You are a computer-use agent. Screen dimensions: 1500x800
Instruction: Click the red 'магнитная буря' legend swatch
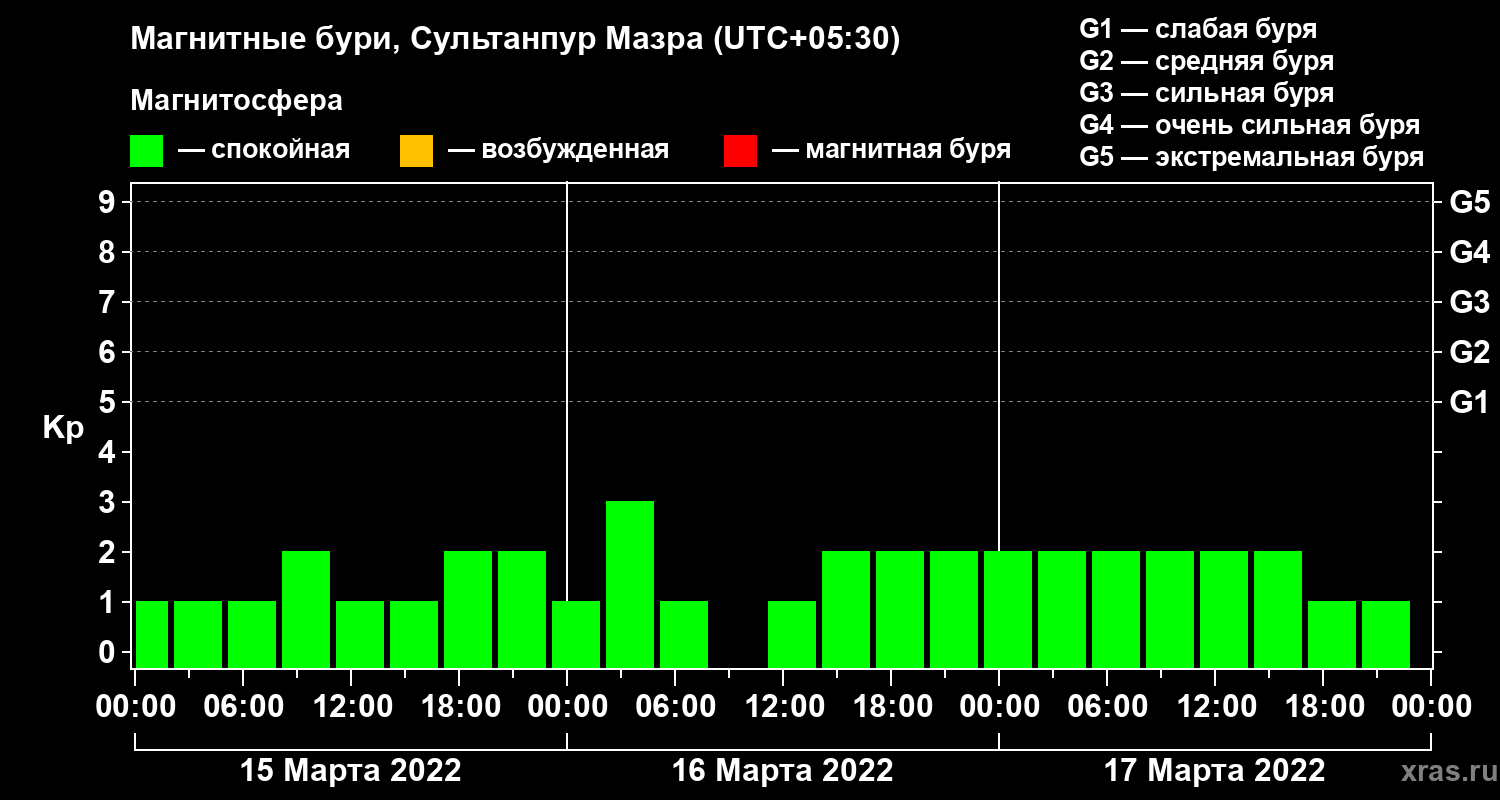[x=740, y=151]
